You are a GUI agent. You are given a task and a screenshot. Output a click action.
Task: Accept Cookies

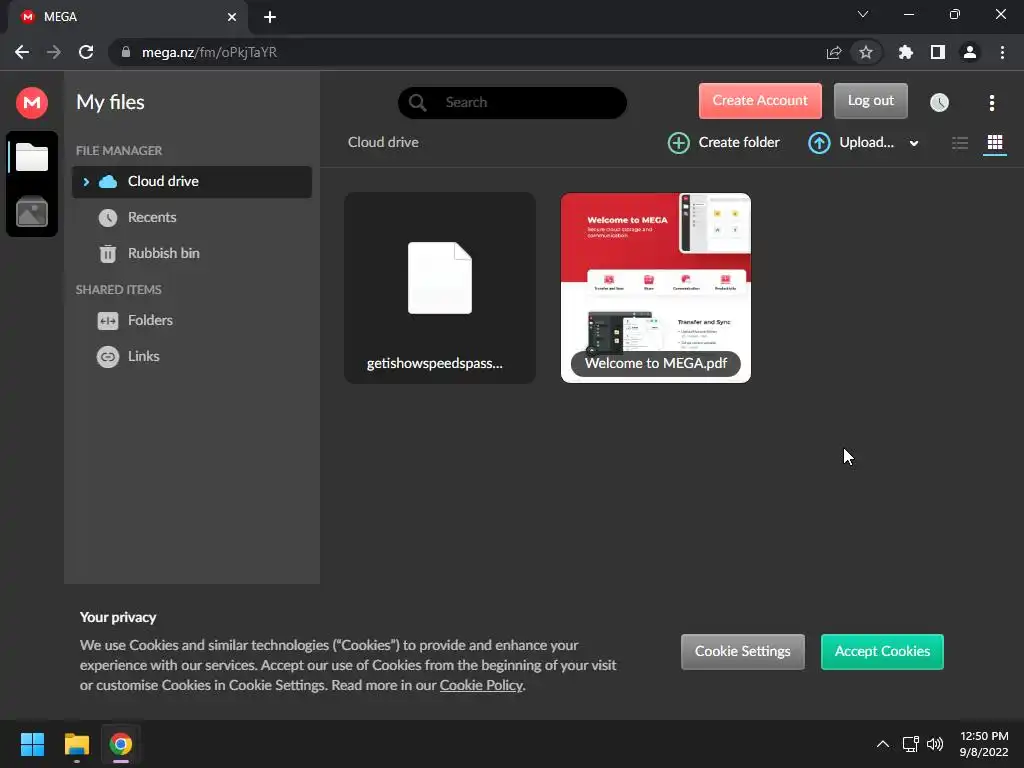tap(882, 651)
